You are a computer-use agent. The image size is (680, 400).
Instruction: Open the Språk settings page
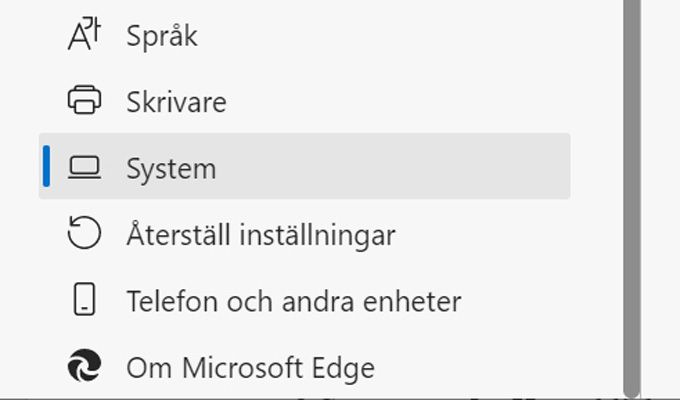(x=304, y=34)
